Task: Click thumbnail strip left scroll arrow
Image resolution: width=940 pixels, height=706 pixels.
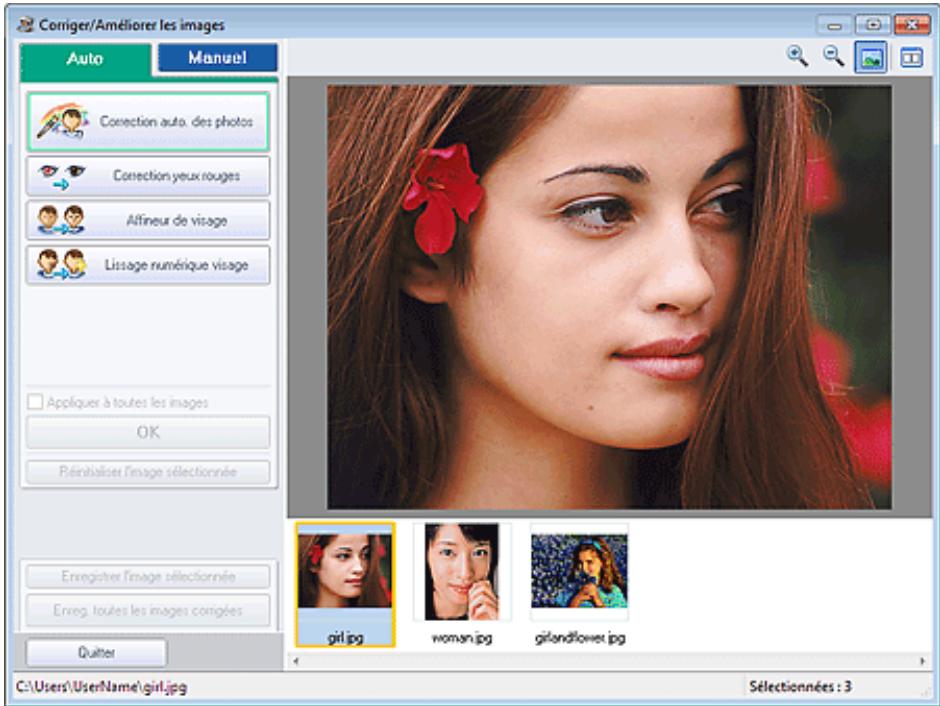Action: coord(295,661)
